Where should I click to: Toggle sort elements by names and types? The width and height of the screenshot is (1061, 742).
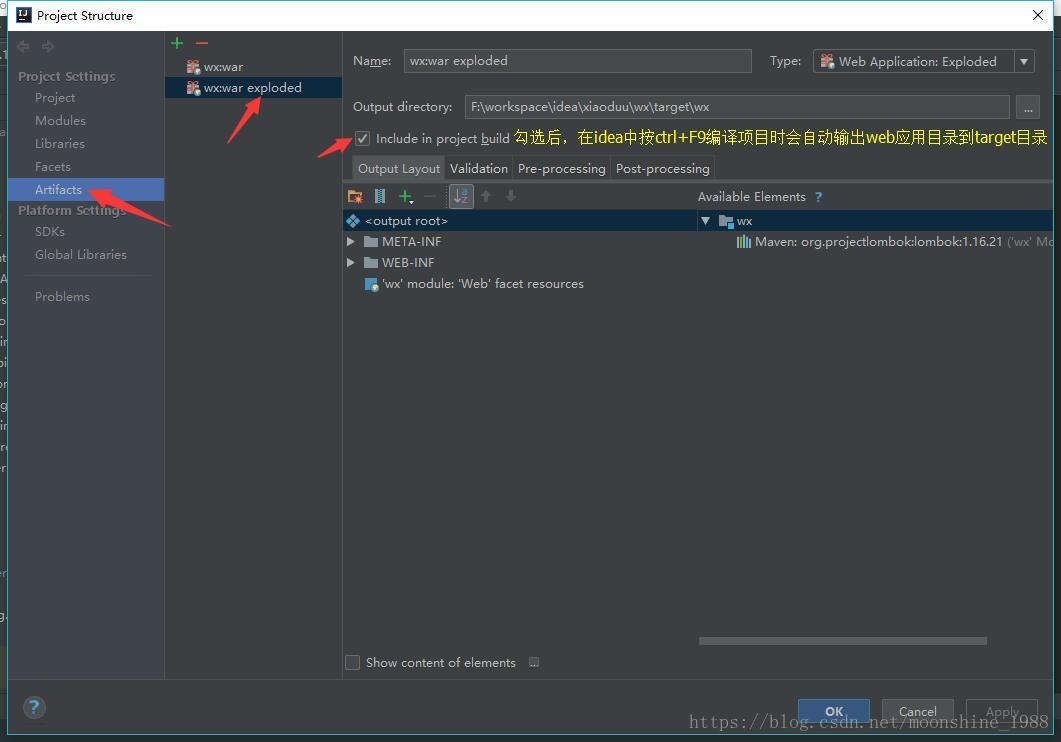click(x=461, y=197)
